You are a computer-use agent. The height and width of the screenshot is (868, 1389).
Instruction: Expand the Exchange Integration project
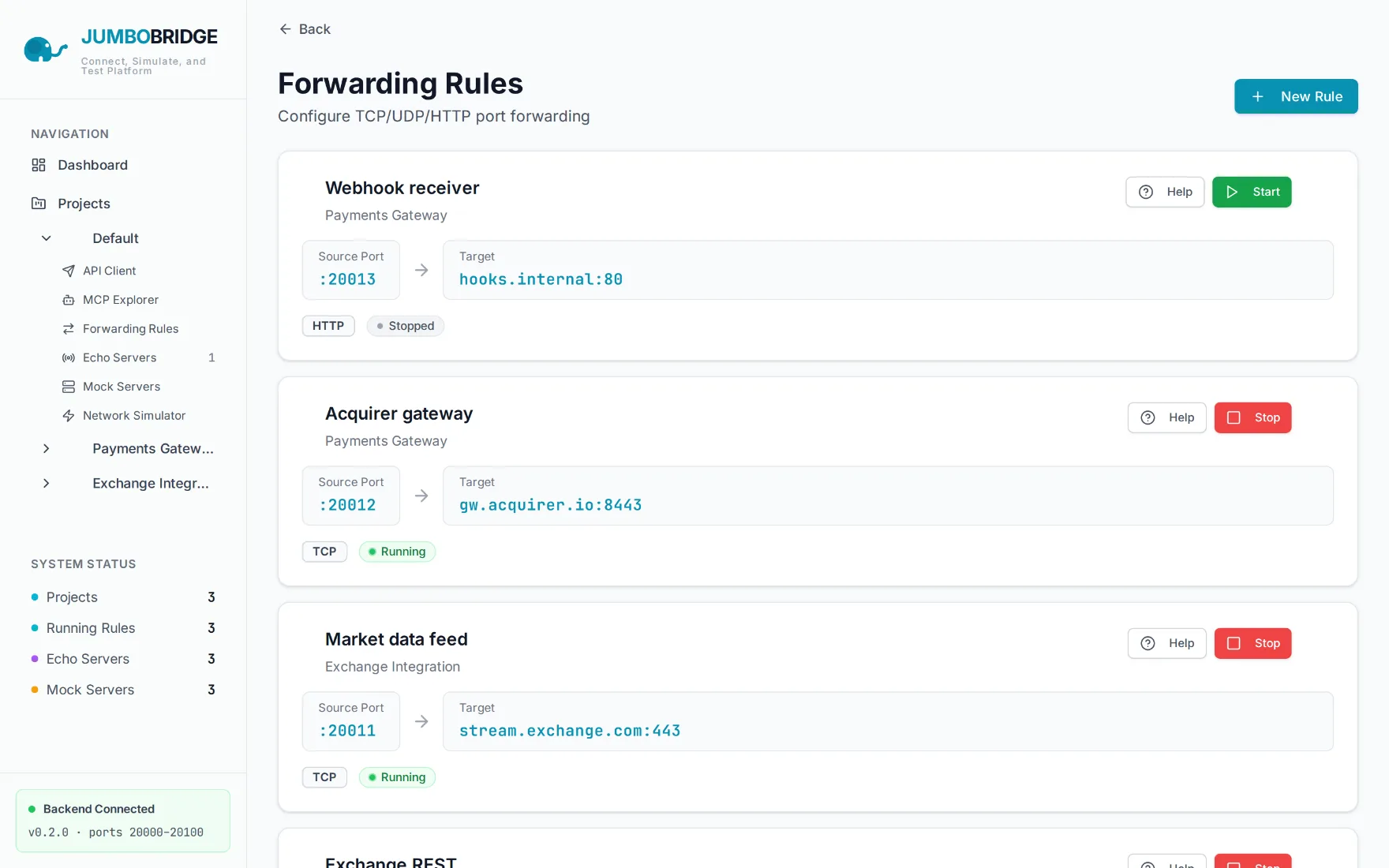coord(46,483)
